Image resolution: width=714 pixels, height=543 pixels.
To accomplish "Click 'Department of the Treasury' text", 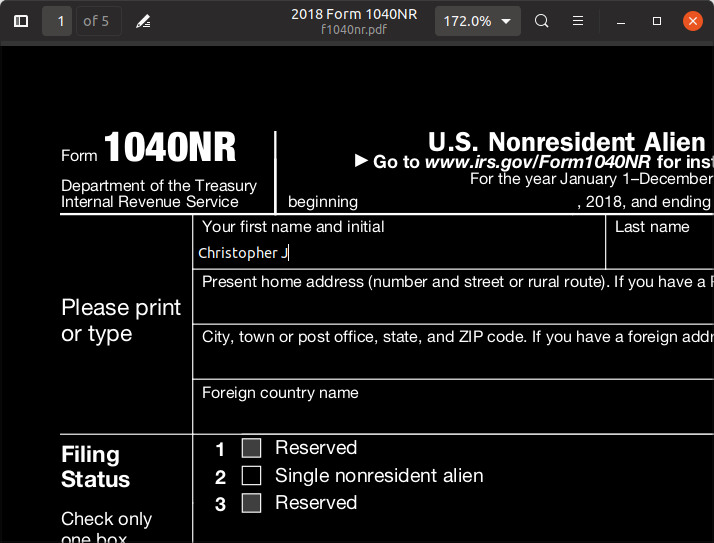I will point(159,186).
